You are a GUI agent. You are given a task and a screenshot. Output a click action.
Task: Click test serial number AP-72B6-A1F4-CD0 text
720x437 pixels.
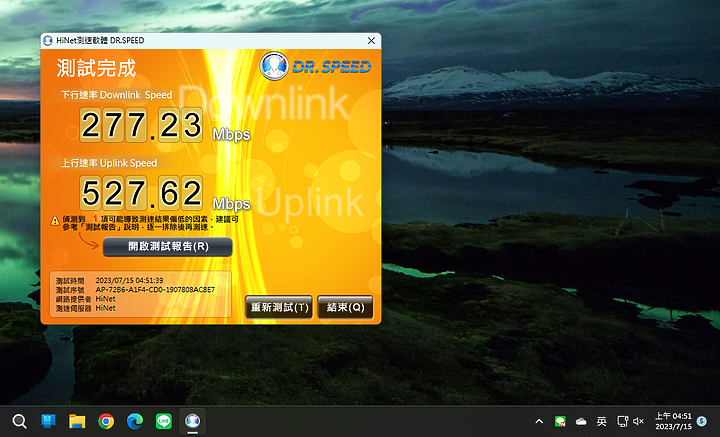[x=155, y=290]
